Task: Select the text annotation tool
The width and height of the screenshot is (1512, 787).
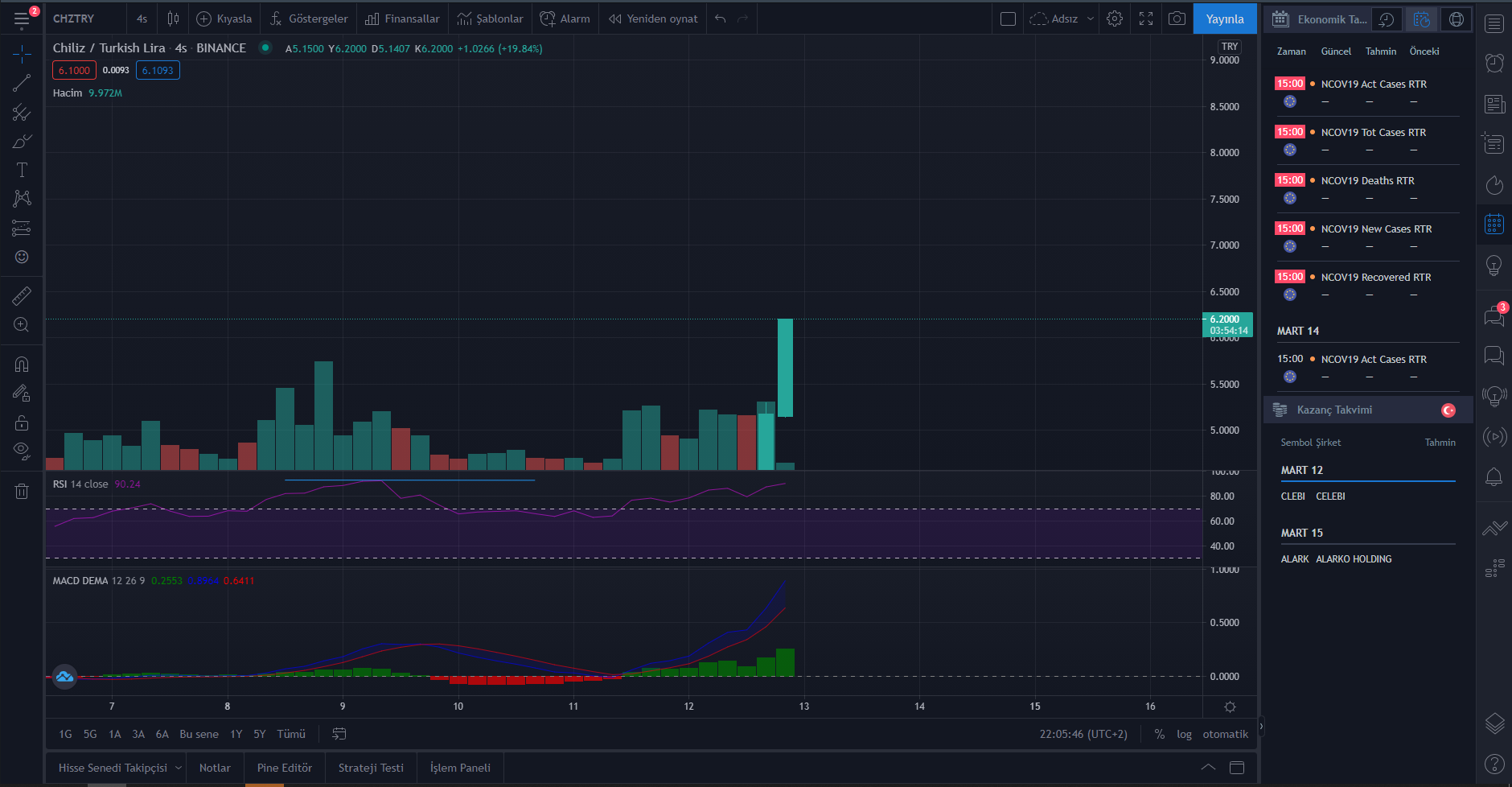Action: (22, 170)
